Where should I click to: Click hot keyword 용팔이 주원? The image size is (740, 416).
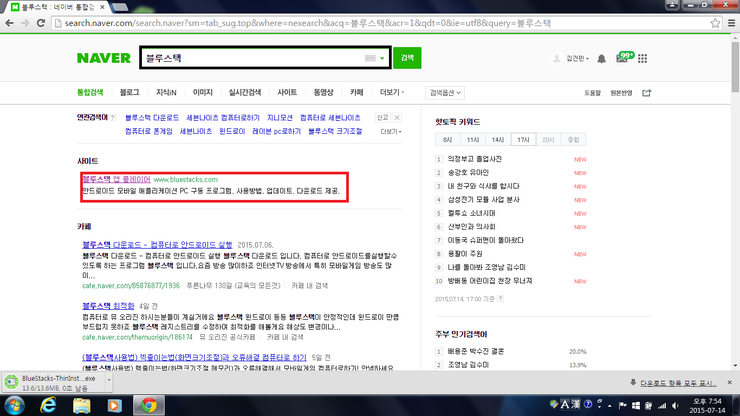[x=465, y=254]
